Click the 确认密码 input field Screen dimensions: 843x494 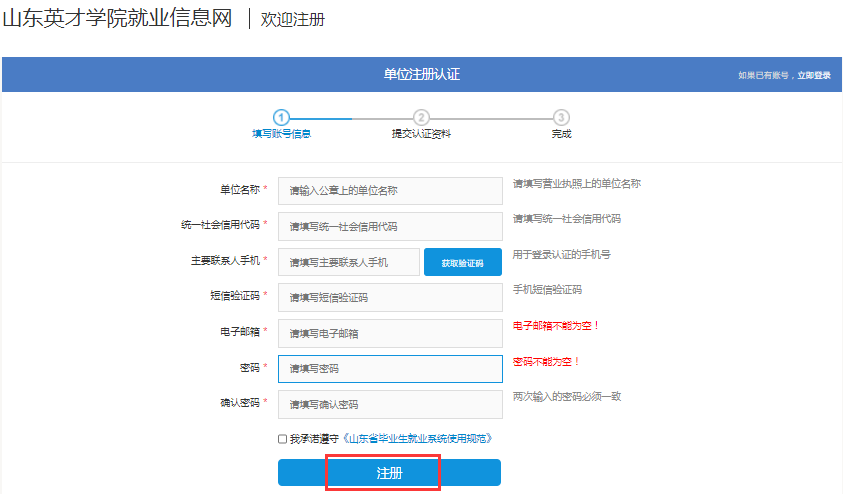coord(389,404)
